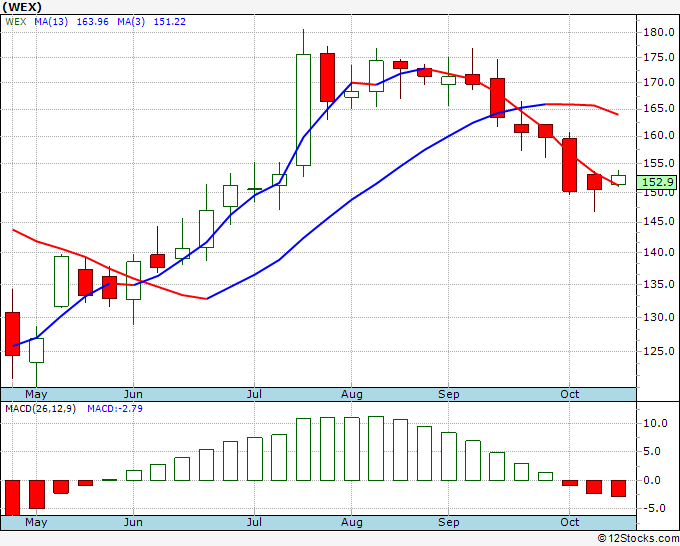Screen dimensions: 680x546
Task: Click the last red MACD histogram bar
Action: pos(618,488)
